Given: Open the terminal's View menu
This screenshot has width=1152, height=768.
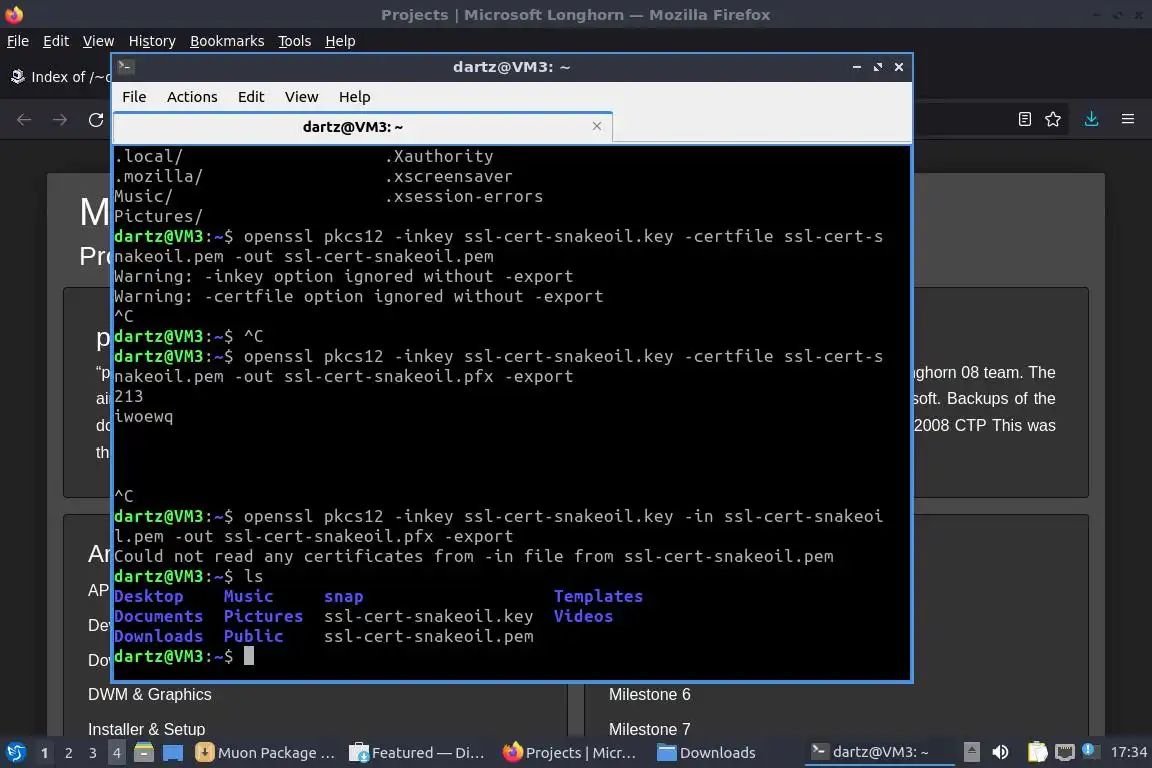Looking at the screenshot, I should [301, 97].
